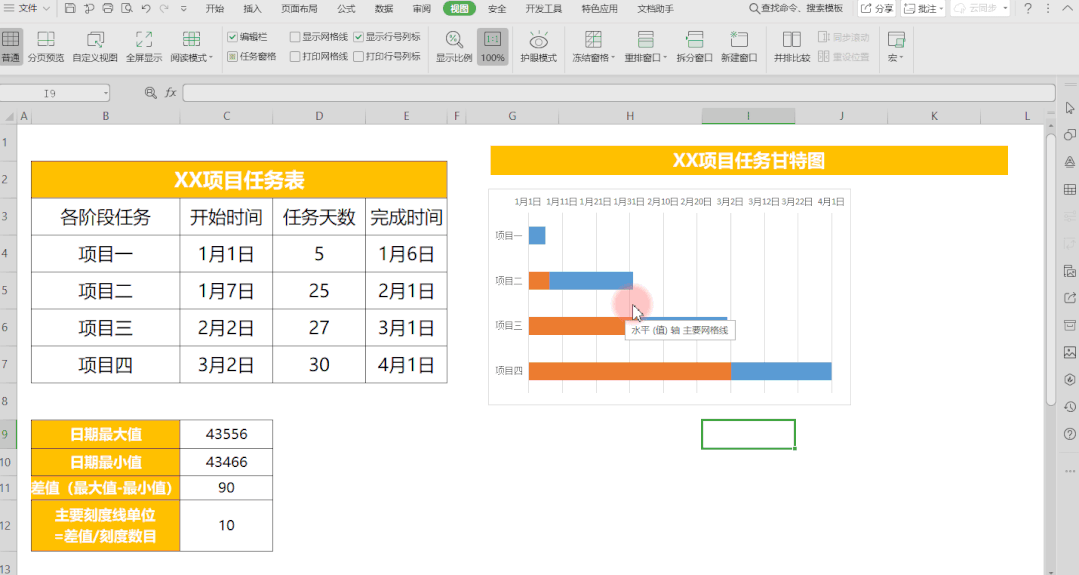This screenshot has width=1079, height=575.
Task: Click in the formula bar input field
Action: 600,93
